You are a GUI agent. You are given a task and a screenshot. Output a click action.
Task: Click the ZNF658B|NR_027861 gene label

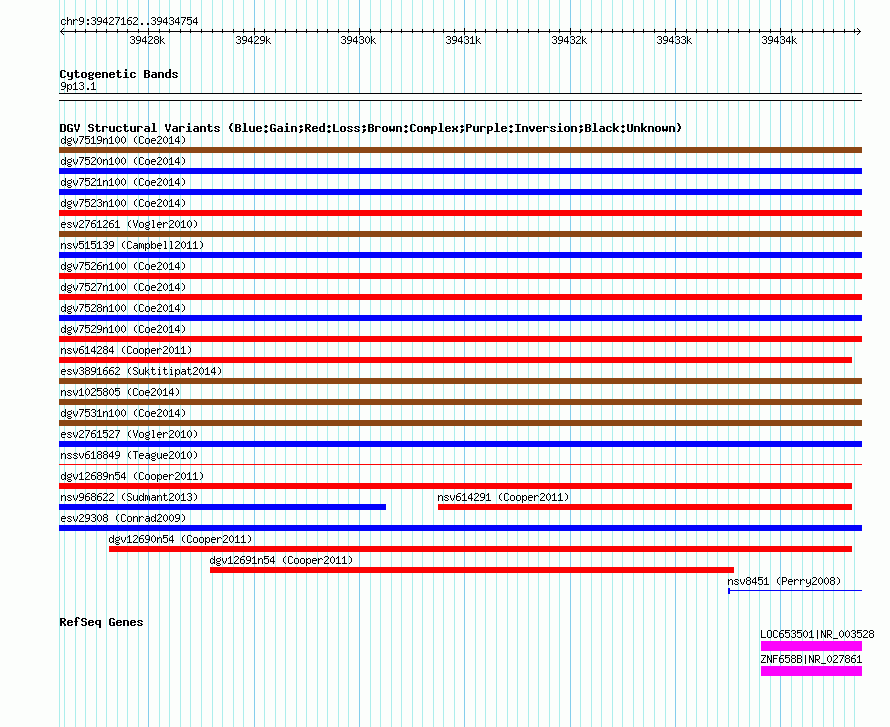coord(811,659)
